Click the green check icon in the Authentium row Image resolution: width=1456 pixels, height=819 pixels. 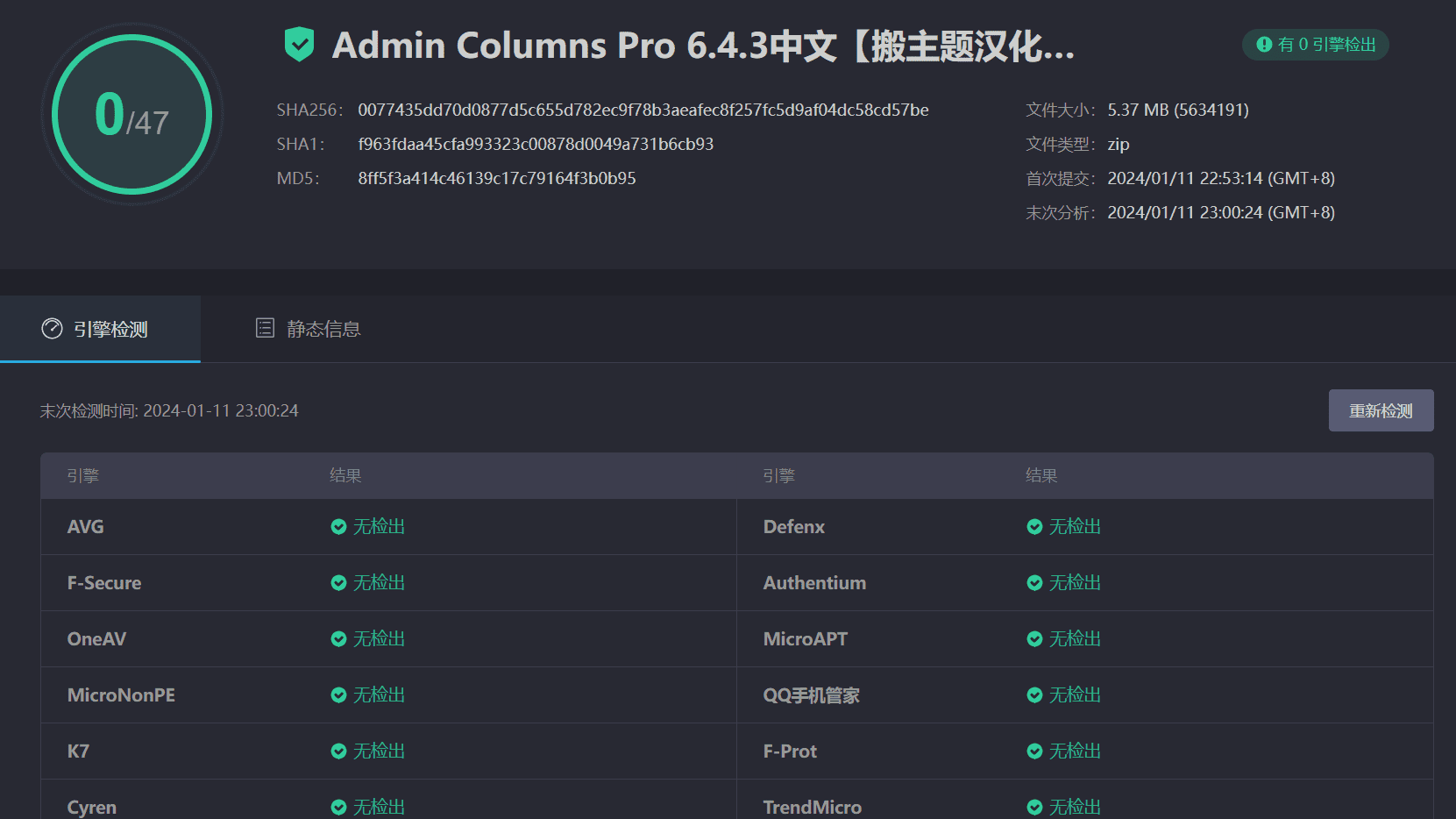coord(1034,583)
